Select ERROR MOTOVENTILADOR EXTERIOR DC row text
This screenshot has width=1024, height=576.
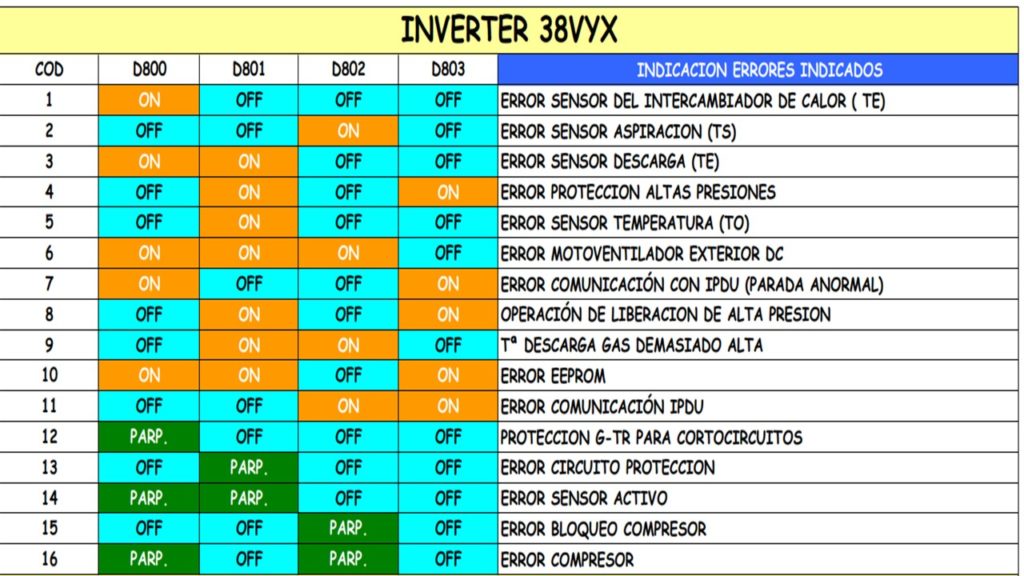click(x=642, y=254)
